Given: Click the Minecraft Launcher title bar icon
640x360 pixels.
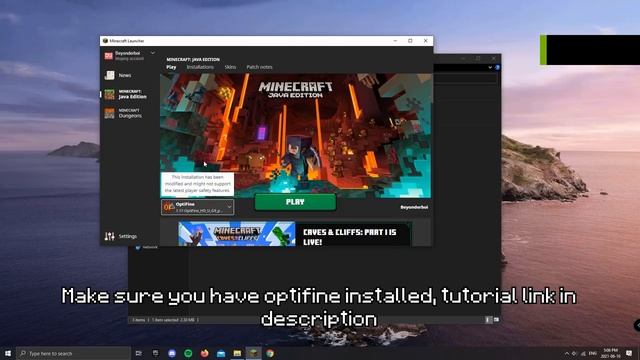Looking at the screenshot, I should pos(105,41).
